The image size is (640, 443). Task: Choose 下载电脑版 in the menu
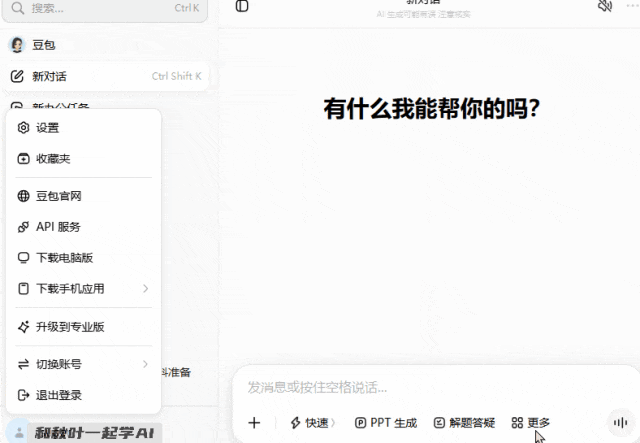pyautogui.click(x=83, y=258)
